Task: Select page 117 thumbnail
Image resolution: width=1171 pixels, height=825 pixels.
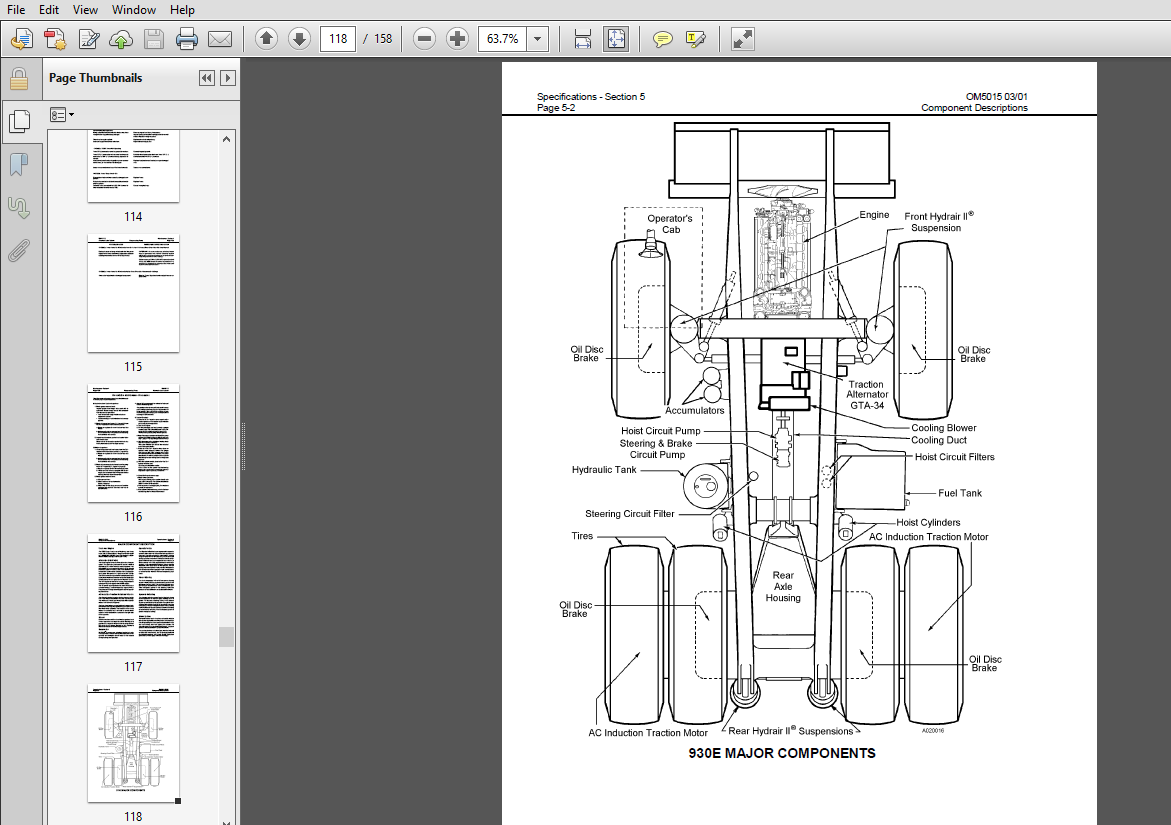Action: pos(134,594)
